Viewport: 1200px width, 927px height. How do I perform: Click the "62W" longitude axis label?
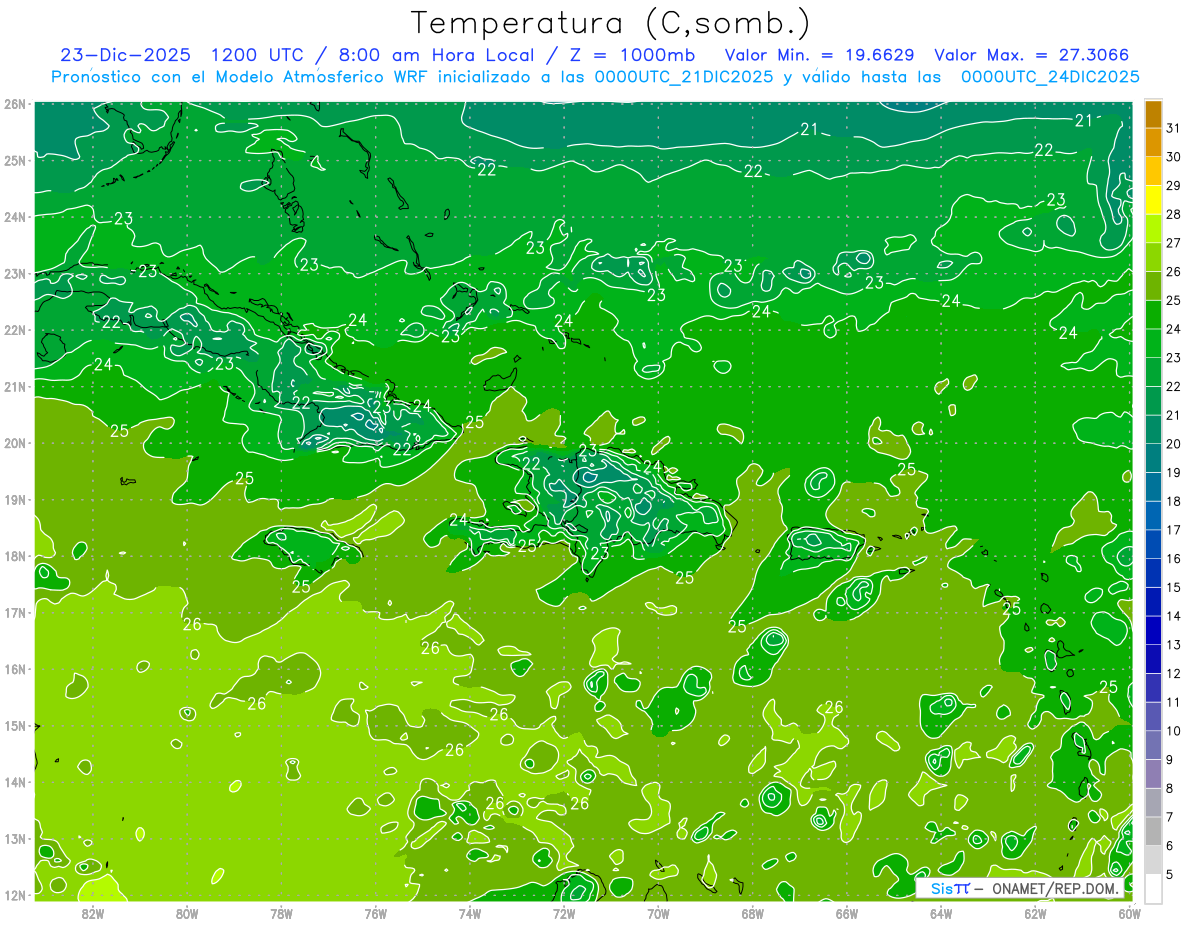click(x=1035, y=913)
